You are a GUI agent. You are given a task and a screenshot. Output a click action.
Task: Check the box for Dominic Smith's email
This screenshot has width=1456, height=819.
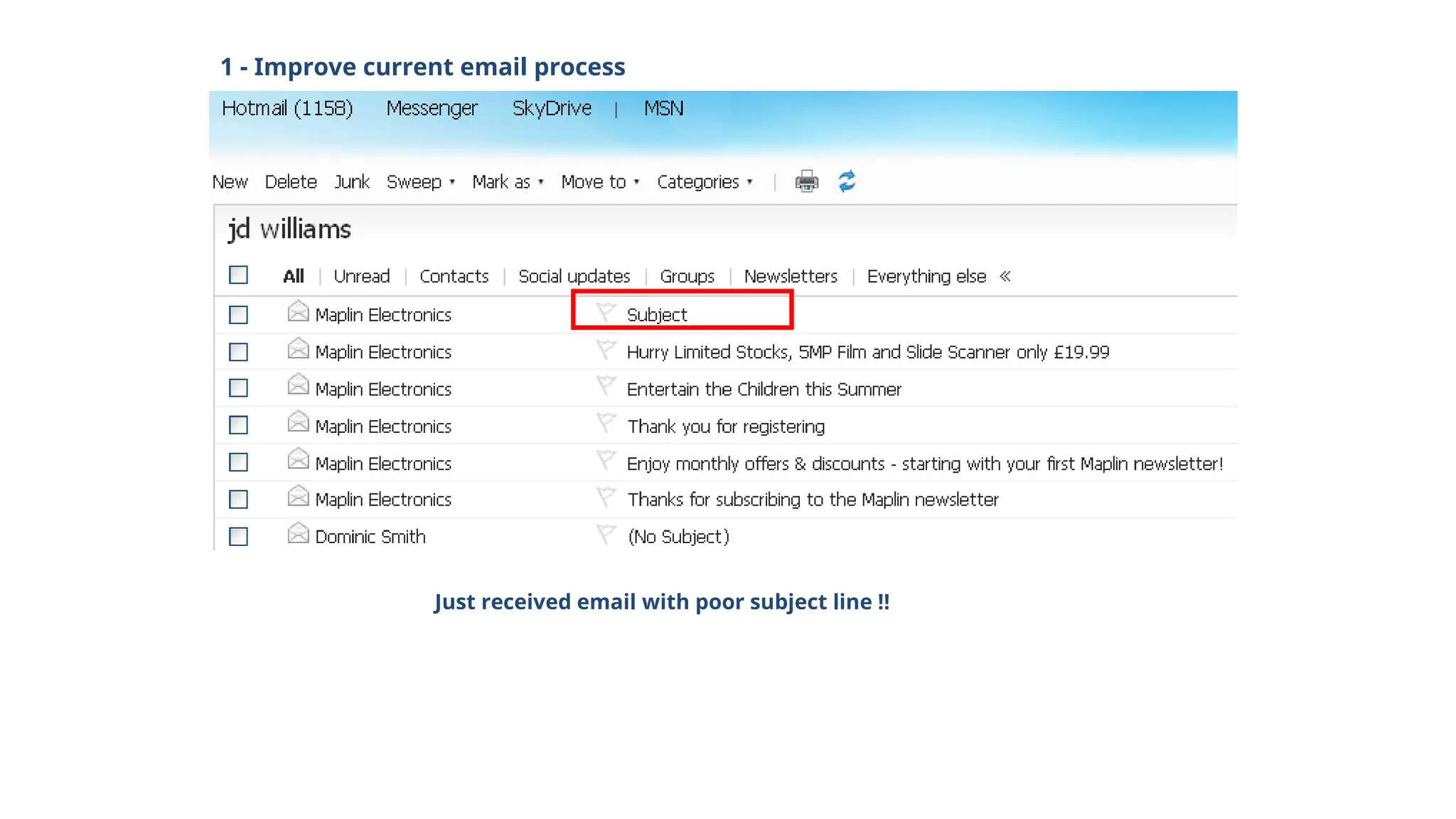tap(238, 536)
